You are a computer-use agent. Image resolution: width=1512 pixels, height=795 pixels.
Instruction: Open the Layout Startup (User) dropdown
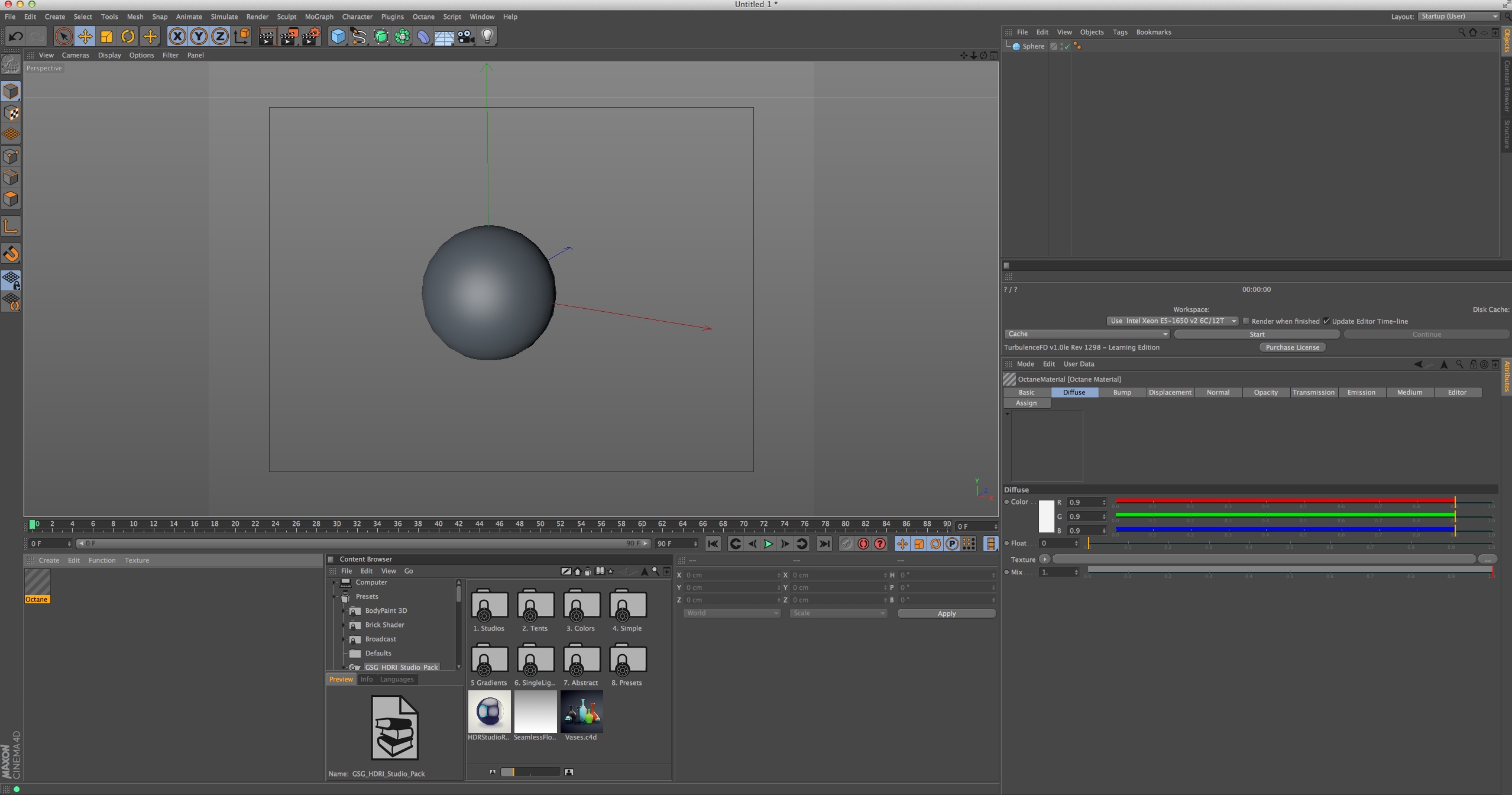(x=1458, y=17)
